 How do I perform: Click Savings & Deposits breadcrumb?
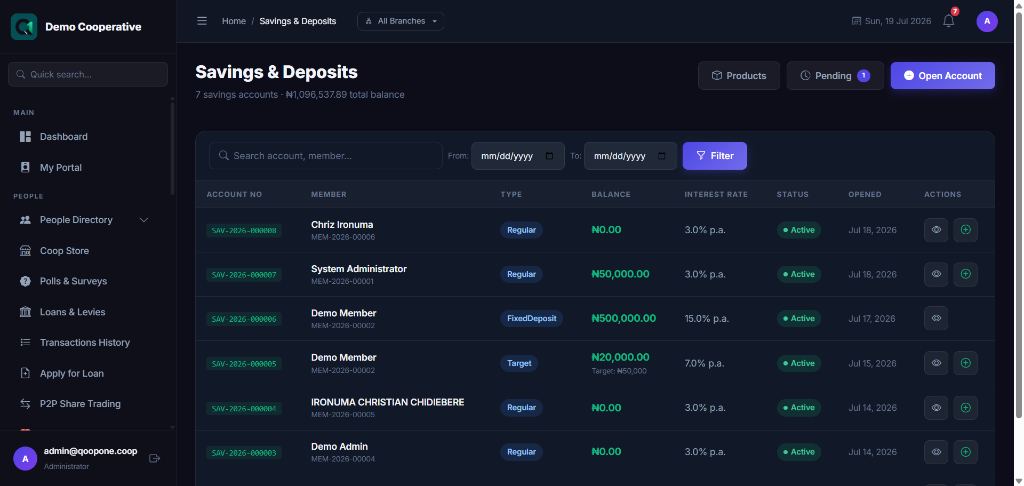298,21
